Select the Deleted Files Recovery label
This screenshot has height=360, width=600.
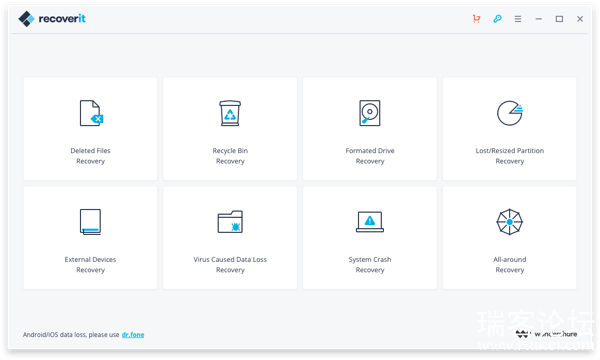click(90, 156)
